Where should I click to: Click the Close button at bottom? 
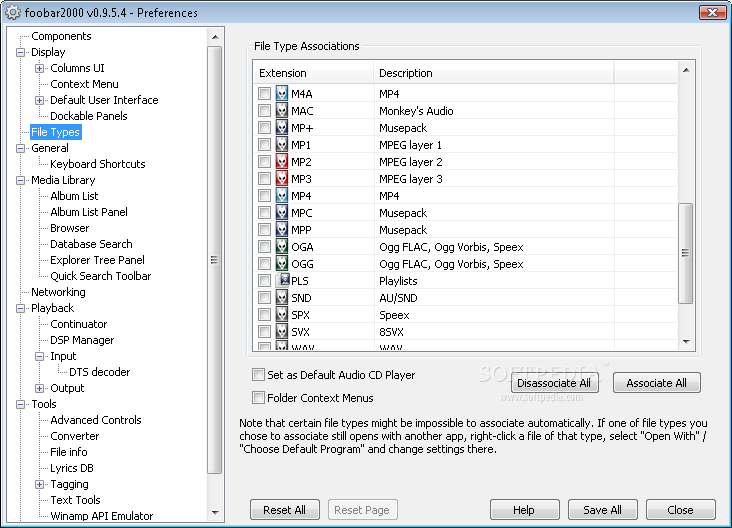click(x=680, y=510)
